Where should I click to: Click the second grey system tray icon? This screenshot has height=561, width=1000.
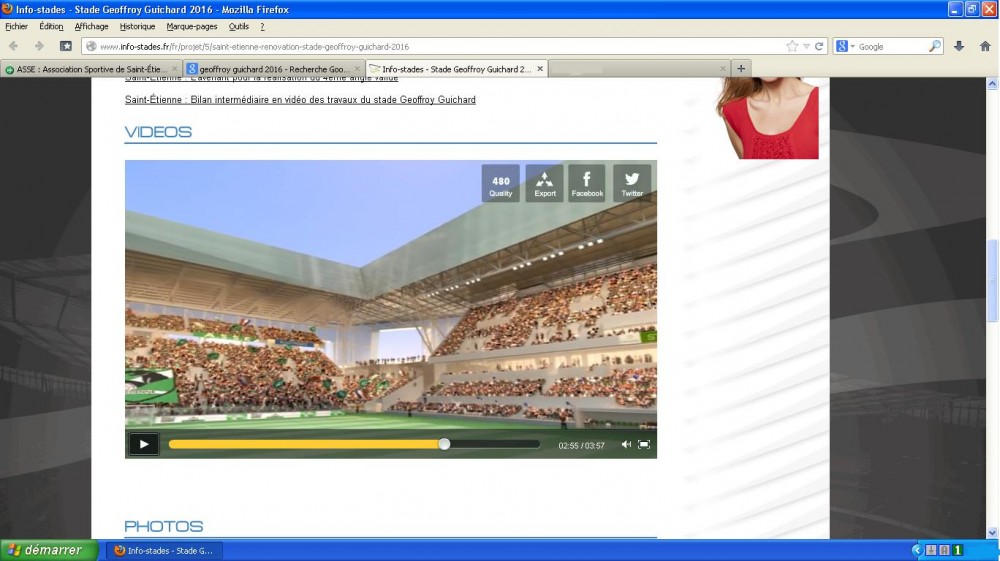point(945,550)
